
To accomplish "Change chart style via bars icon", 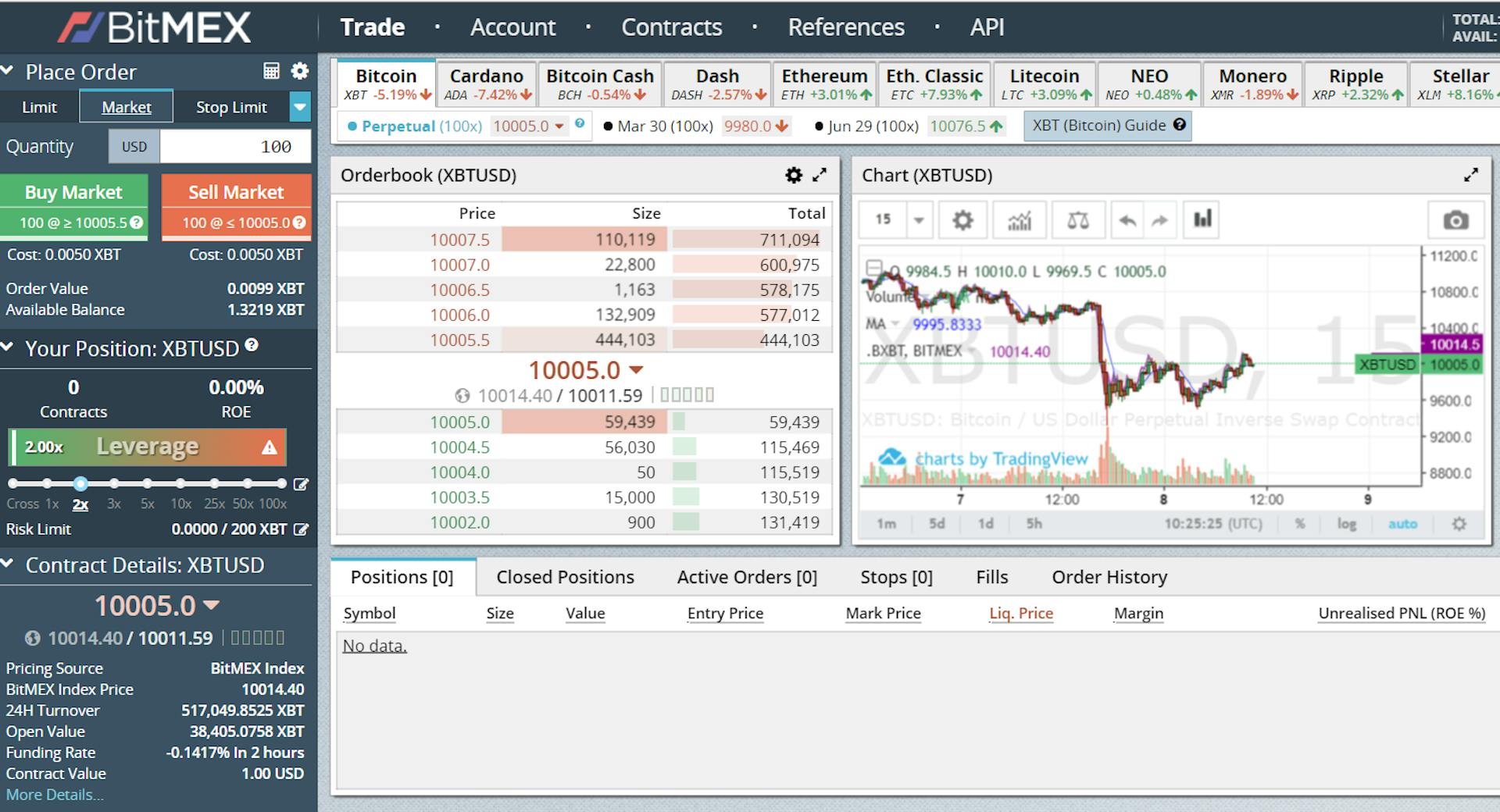I will [1202, 219].
